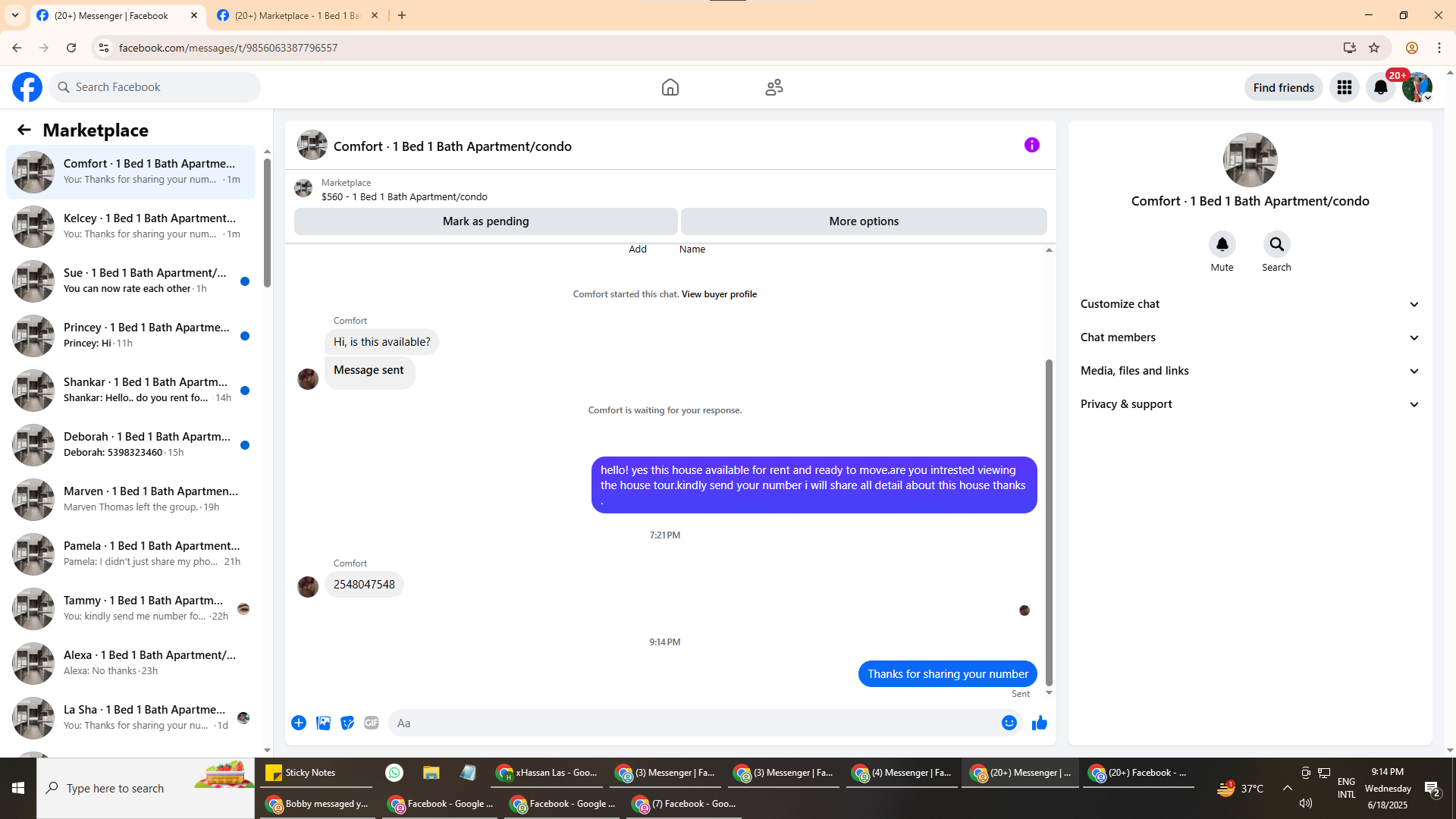Open the Pamela conversation
Image resolution: width=1456 pixels, height=819 pixels.
pyautogui.click(x=130, y=554)
